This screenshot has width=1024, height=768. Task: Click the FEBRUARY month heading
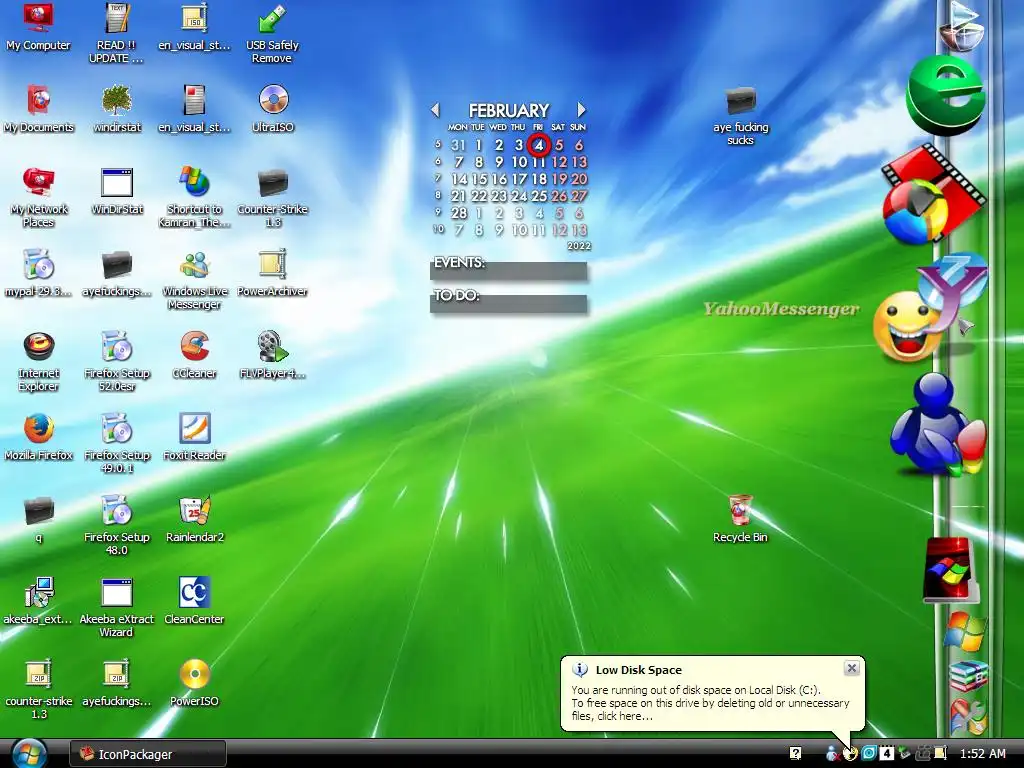pyautogui.click(x=509, y=110)
